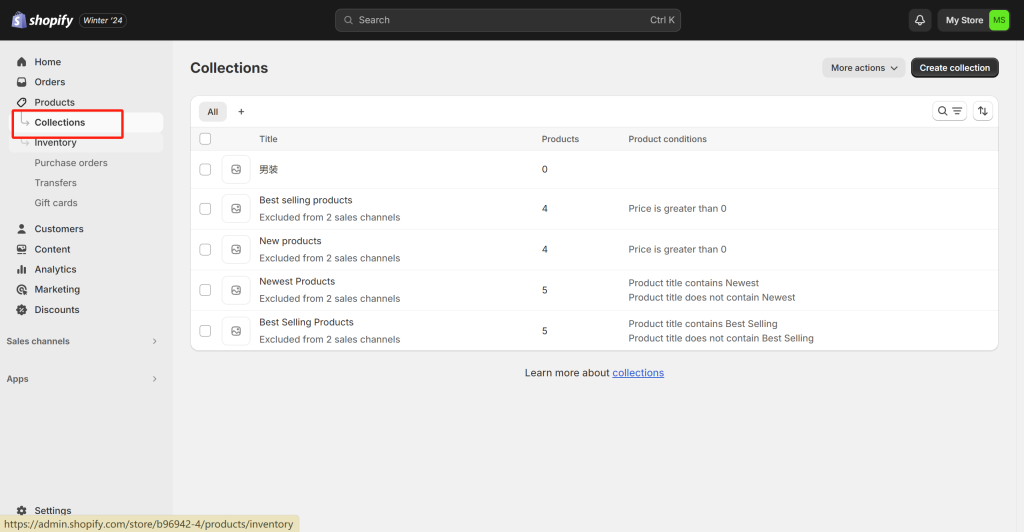Click the Create collection button

click(x=954, y=68)
